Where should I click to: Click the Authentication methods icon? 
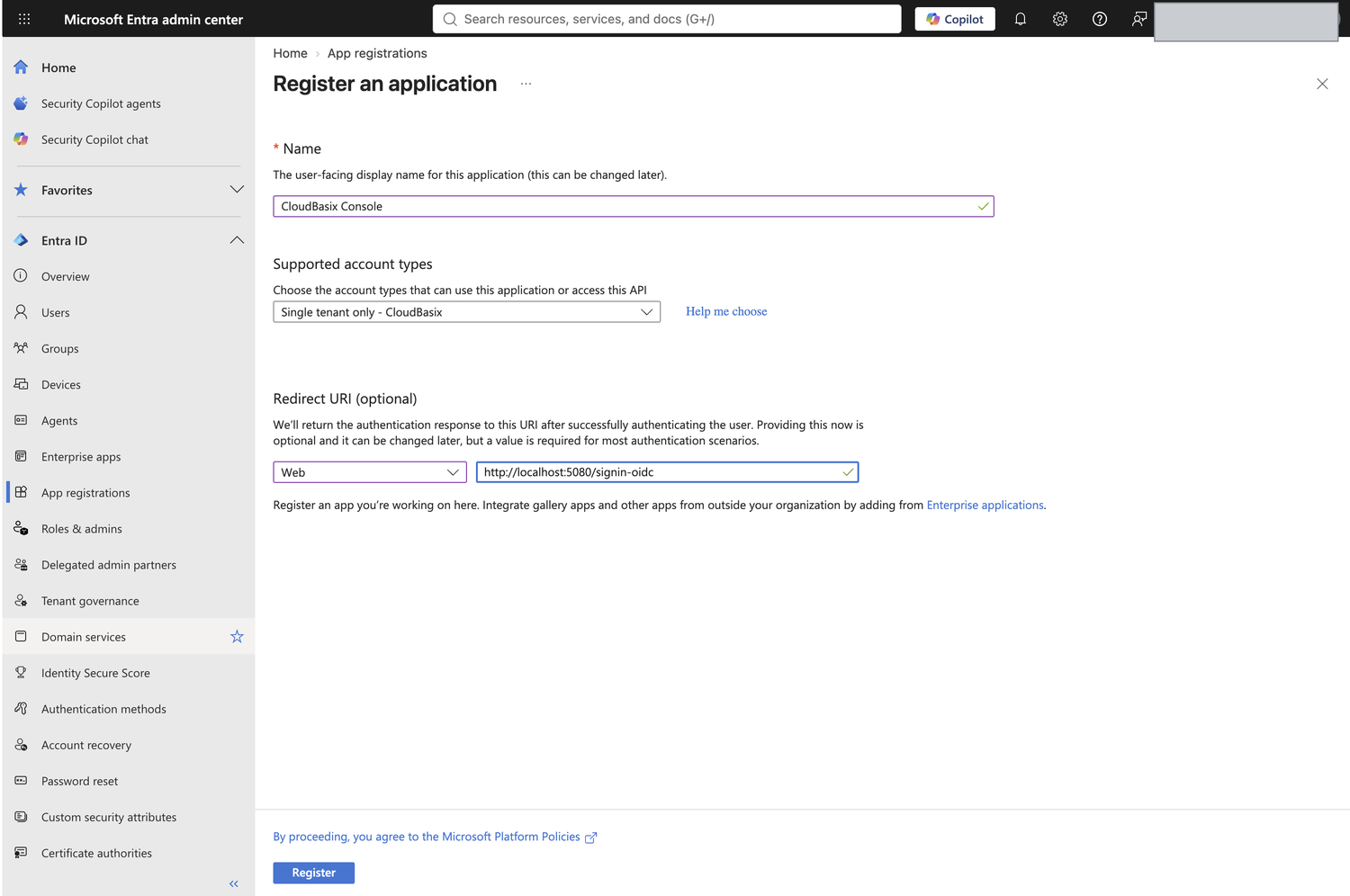click(x=21, y=708)
